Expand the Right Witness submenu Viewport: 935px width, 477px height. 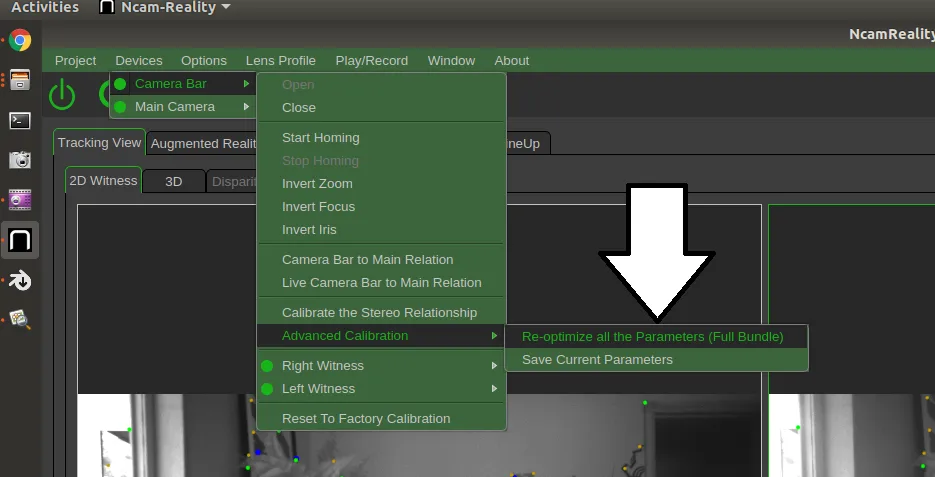tap(382, 366)
